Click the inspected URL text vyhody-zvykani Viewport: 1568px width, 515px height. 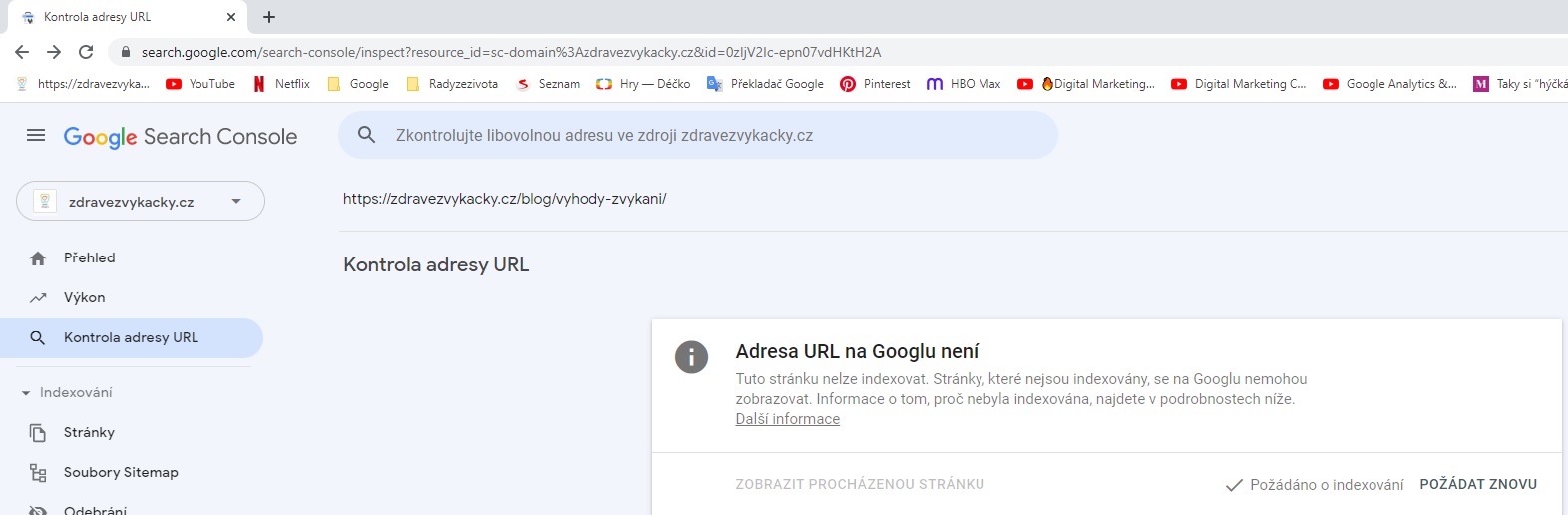(505, 199)
